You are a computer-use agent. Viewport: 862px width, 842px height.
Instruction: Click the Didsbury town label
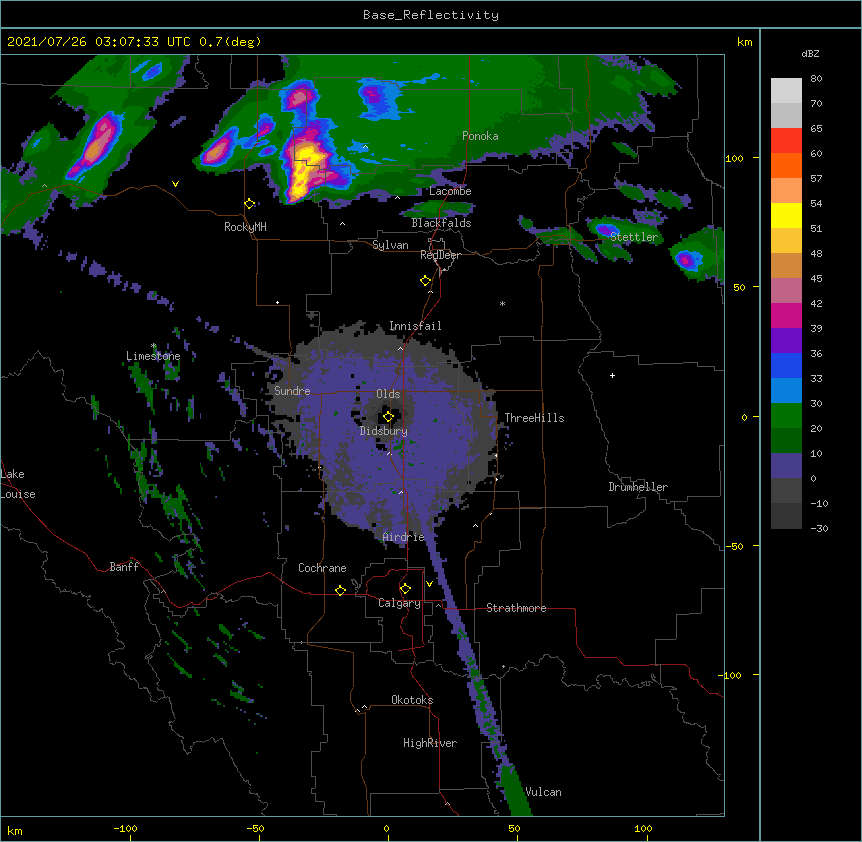pyautogui.click(x=383, y=431)
